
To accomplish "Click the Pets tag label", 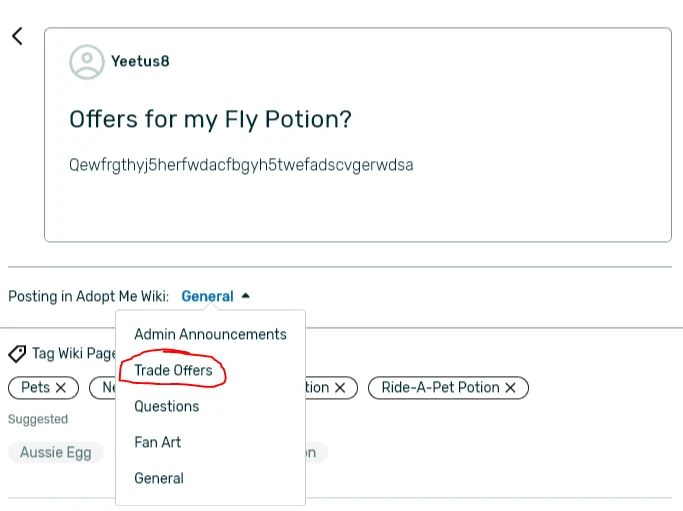I will coord(35,387).
